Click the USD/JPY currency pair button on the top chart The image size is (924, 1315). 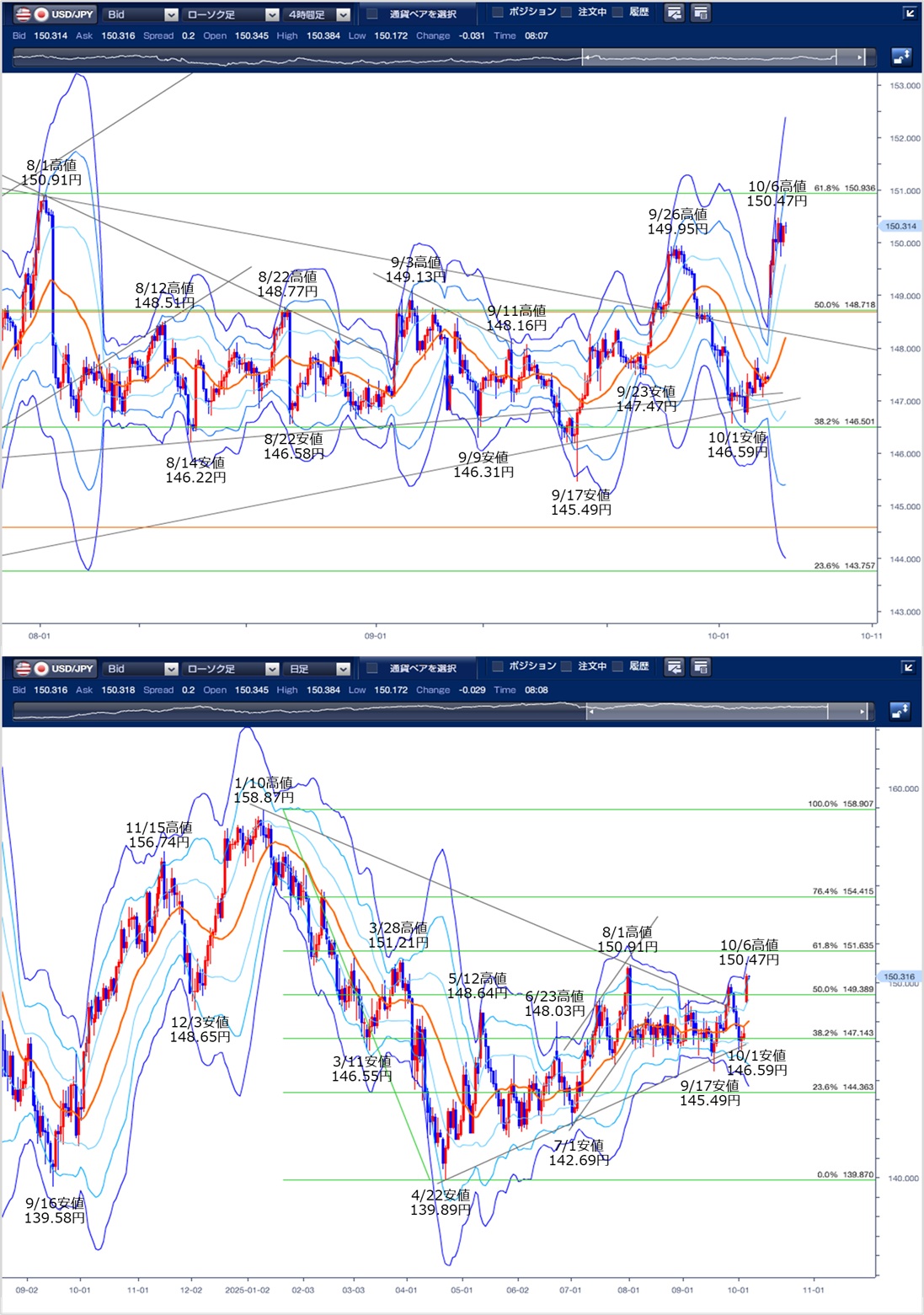click(x=55, y=14)
